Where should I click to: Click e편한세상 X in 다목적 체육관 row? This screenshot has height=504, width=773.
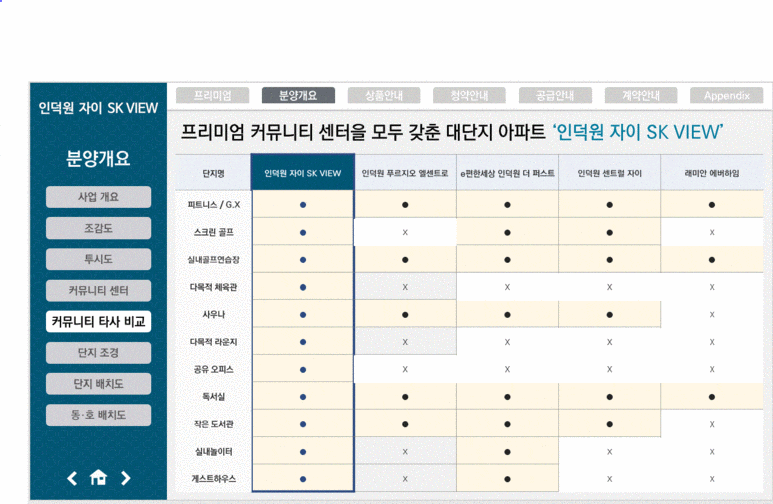tap(507, 287)
